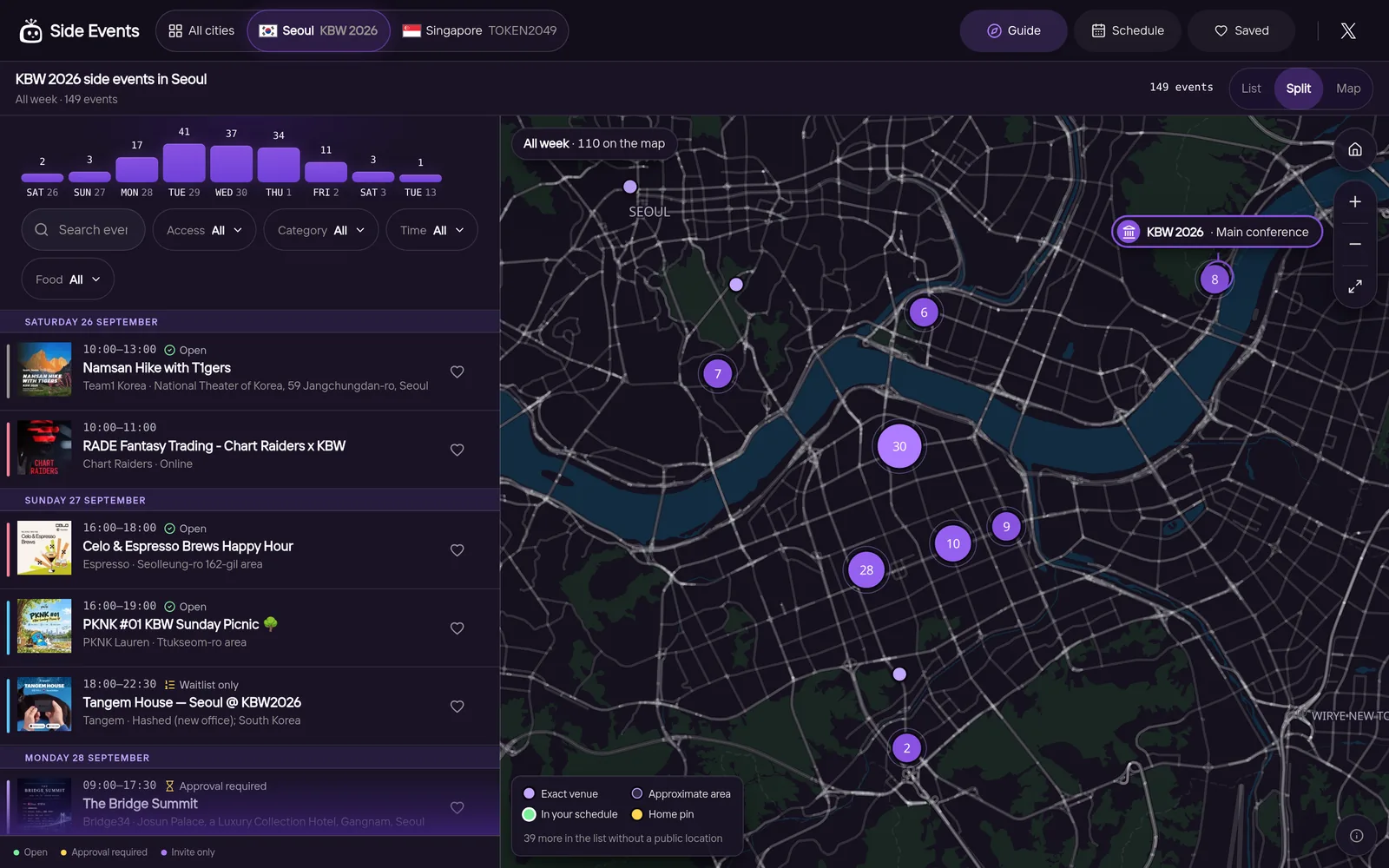Zoom in on the map
The width and height of the screenshot is (1389, 868).
tap(1355, 202)
